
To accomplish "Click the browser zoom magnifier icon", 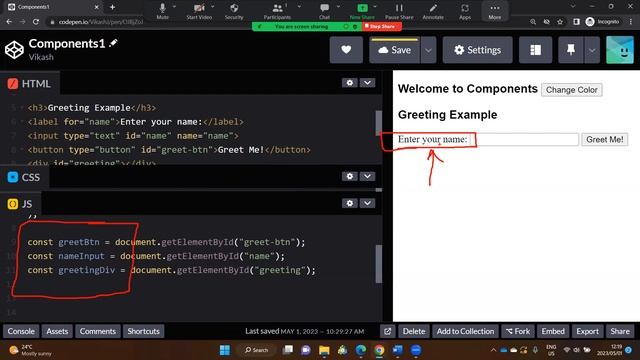I will pyautogui.click(x=533, y=22).
